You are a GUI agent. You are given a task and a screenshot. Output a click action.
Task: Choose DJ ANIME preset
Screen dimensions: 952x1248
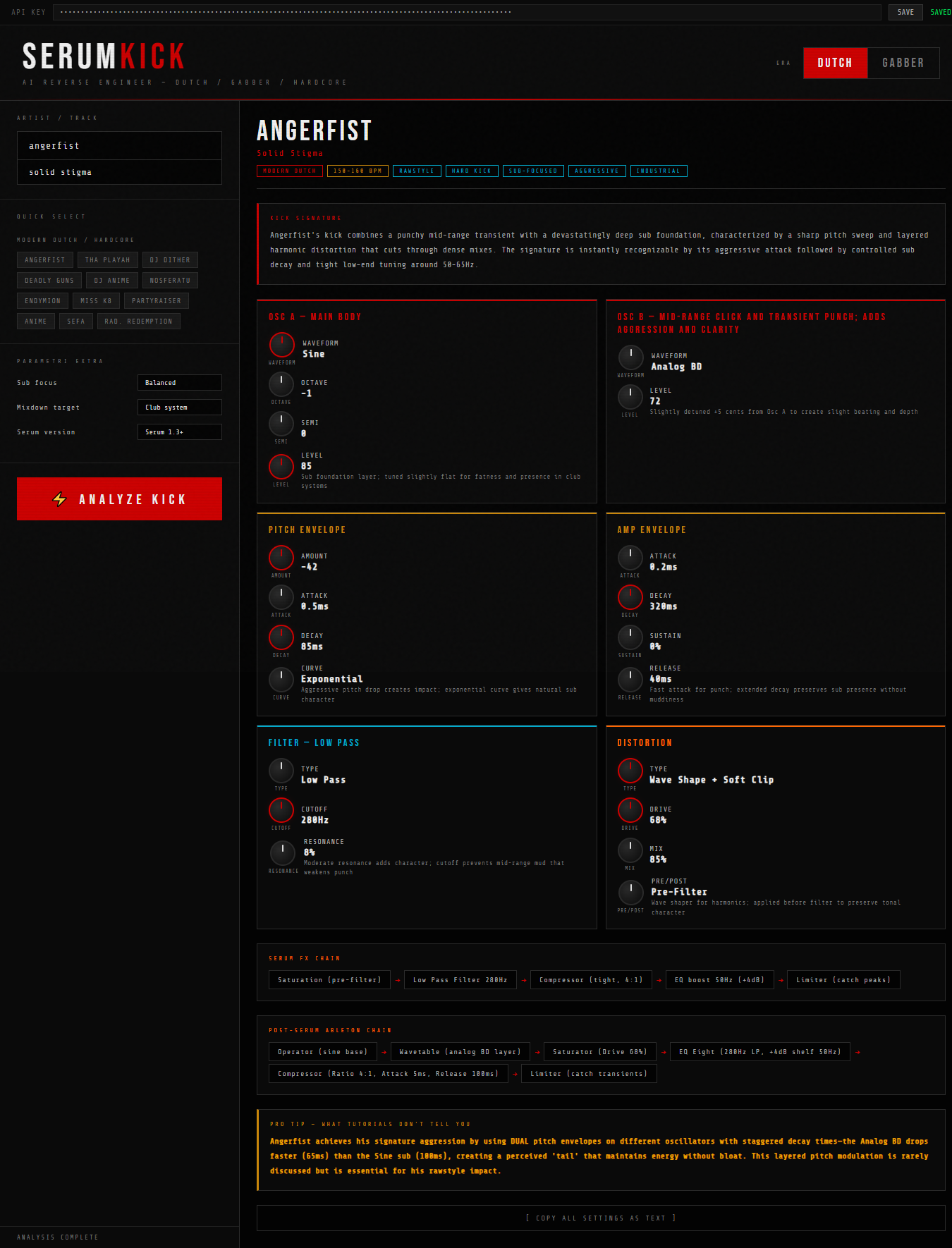(x=112, y=281)
